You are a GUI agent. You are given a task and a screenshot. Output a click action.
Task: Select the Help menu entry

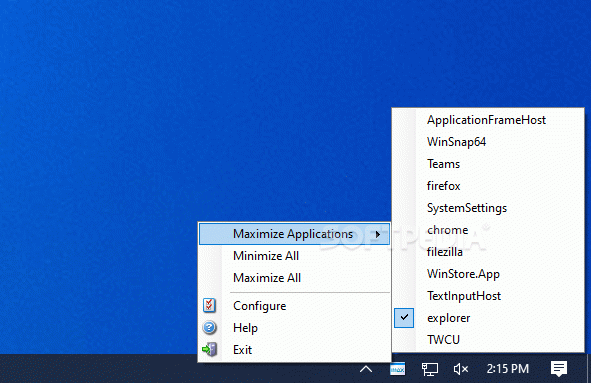point(294,328)
